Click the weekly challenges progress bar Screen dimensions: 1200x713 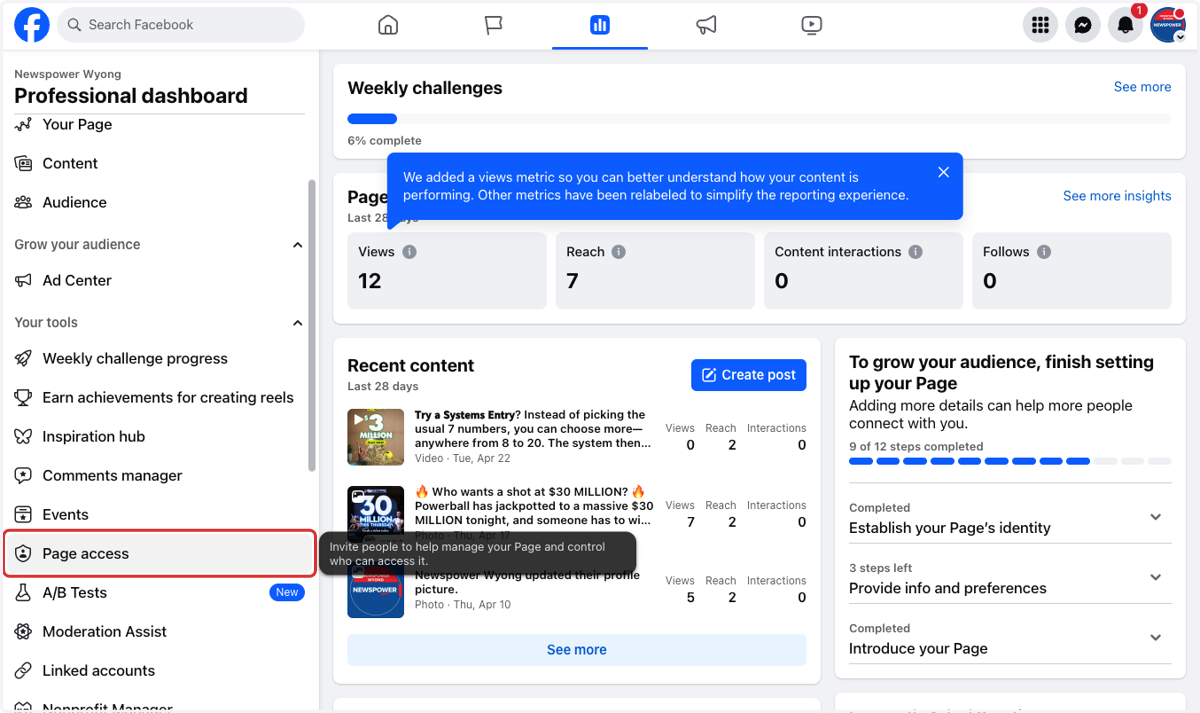759,119
